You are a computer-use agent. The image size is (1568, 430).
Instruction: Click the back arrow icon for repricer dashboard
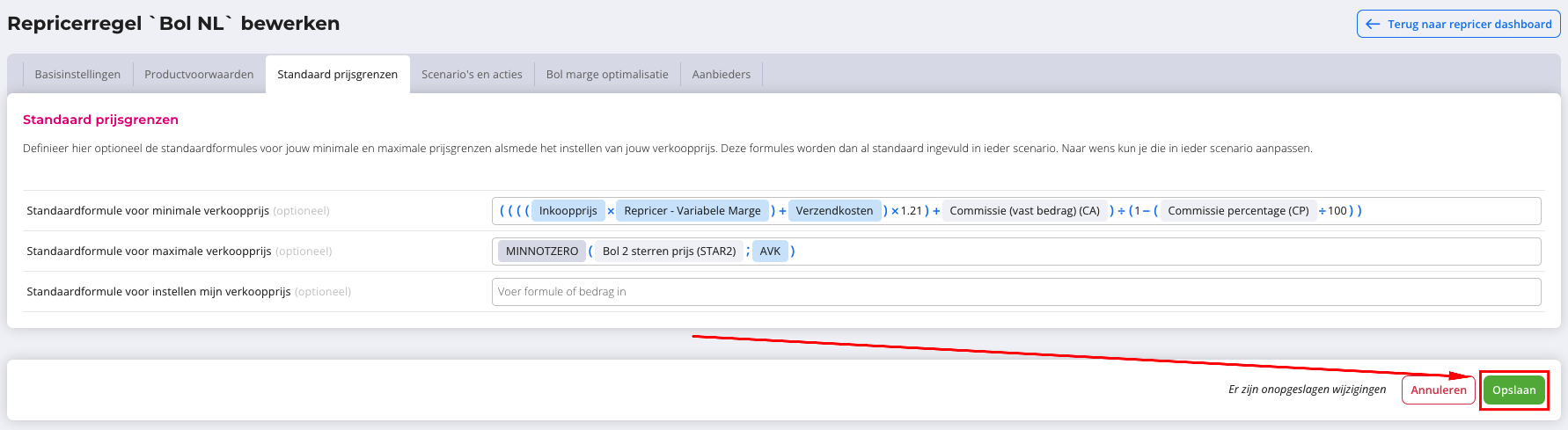coord(1373,25)
